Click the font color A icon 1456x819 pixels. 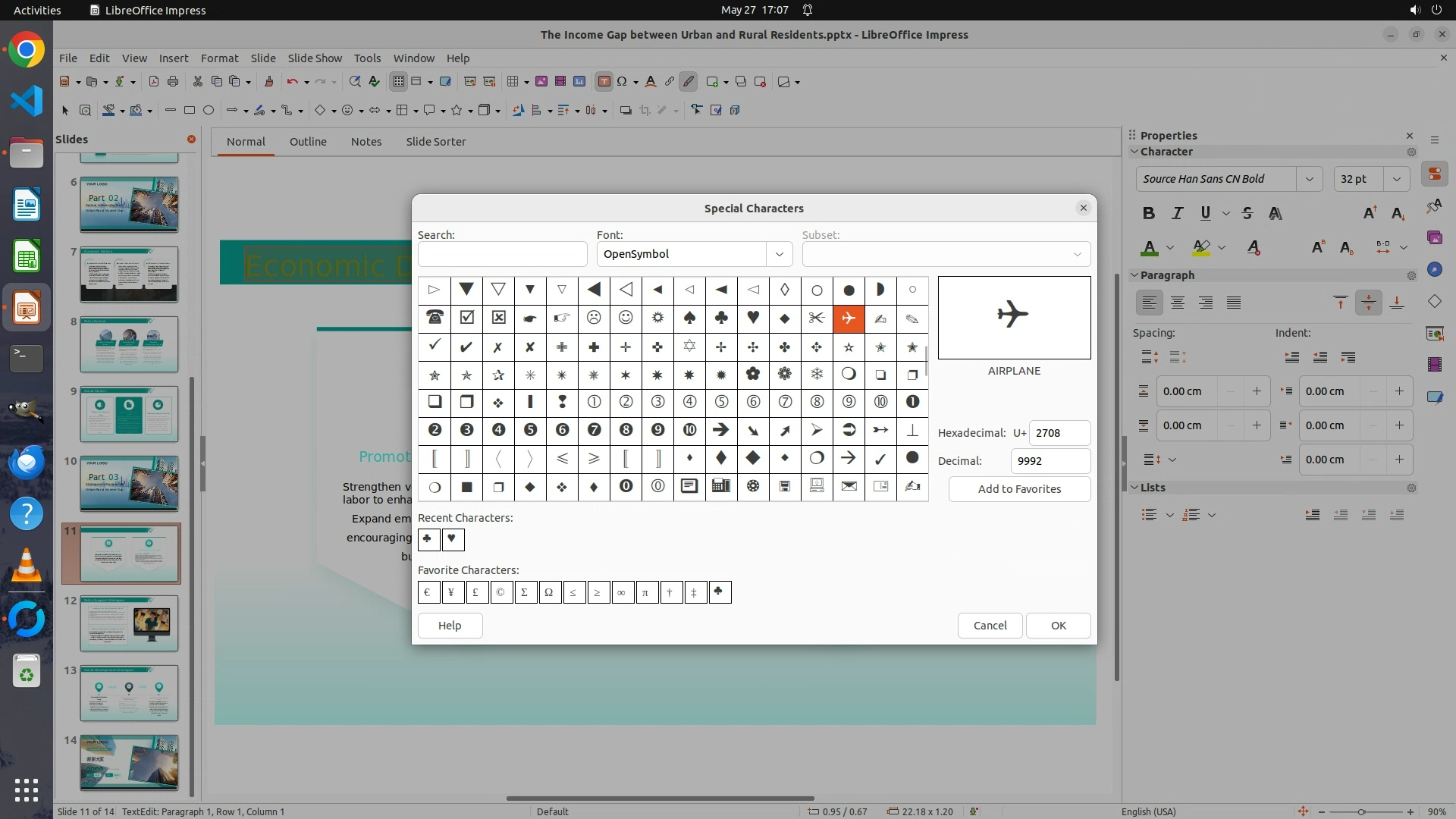[1149, 248]
